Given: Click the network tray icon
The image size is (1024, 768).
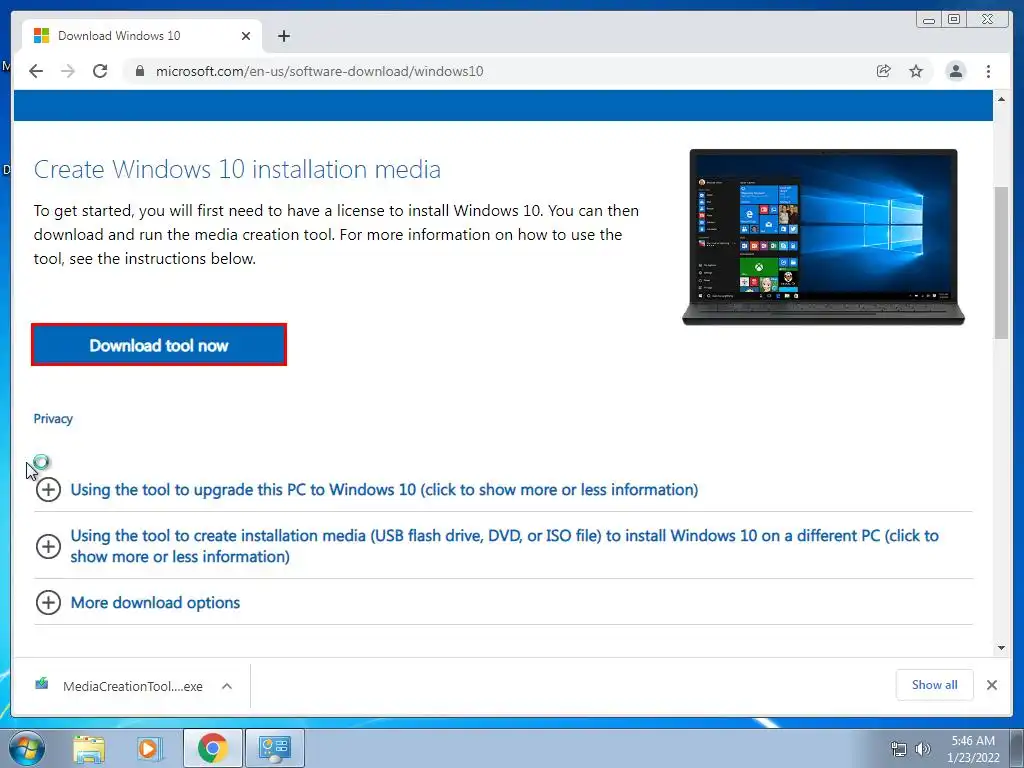Looking at the screenshot, I should [899, 750].
